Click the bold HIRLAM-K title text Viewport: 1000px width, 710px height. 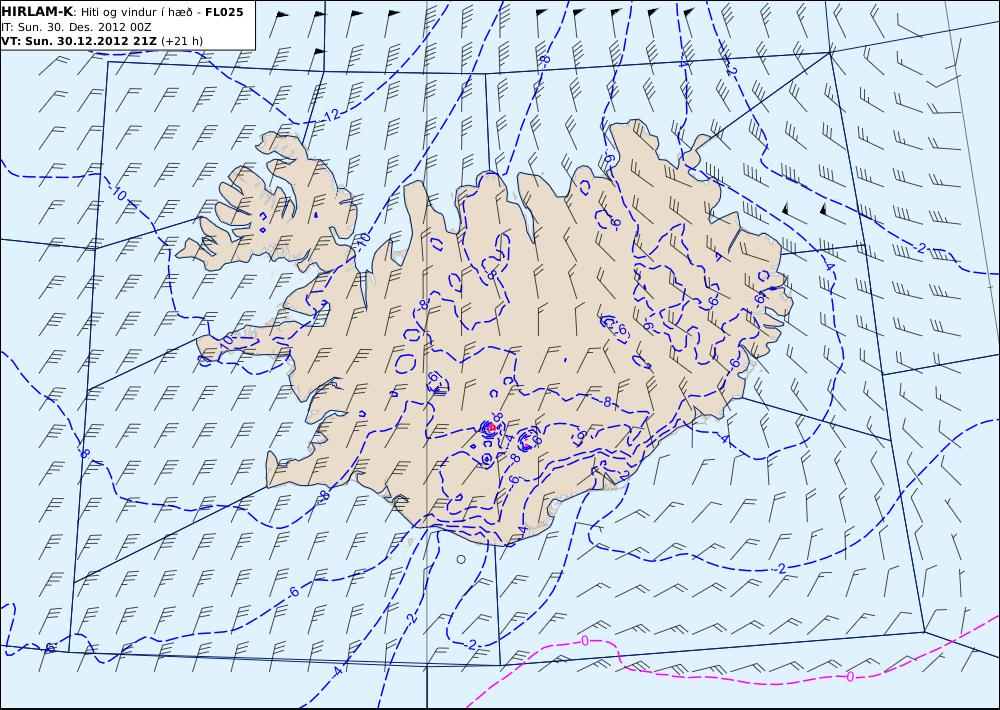coord(38,12)
